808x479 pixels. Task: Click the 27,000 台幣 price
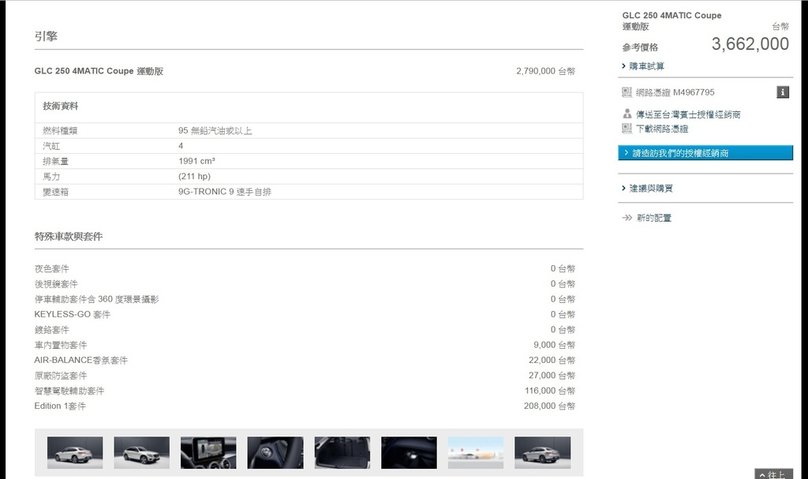tap(551, 375)
